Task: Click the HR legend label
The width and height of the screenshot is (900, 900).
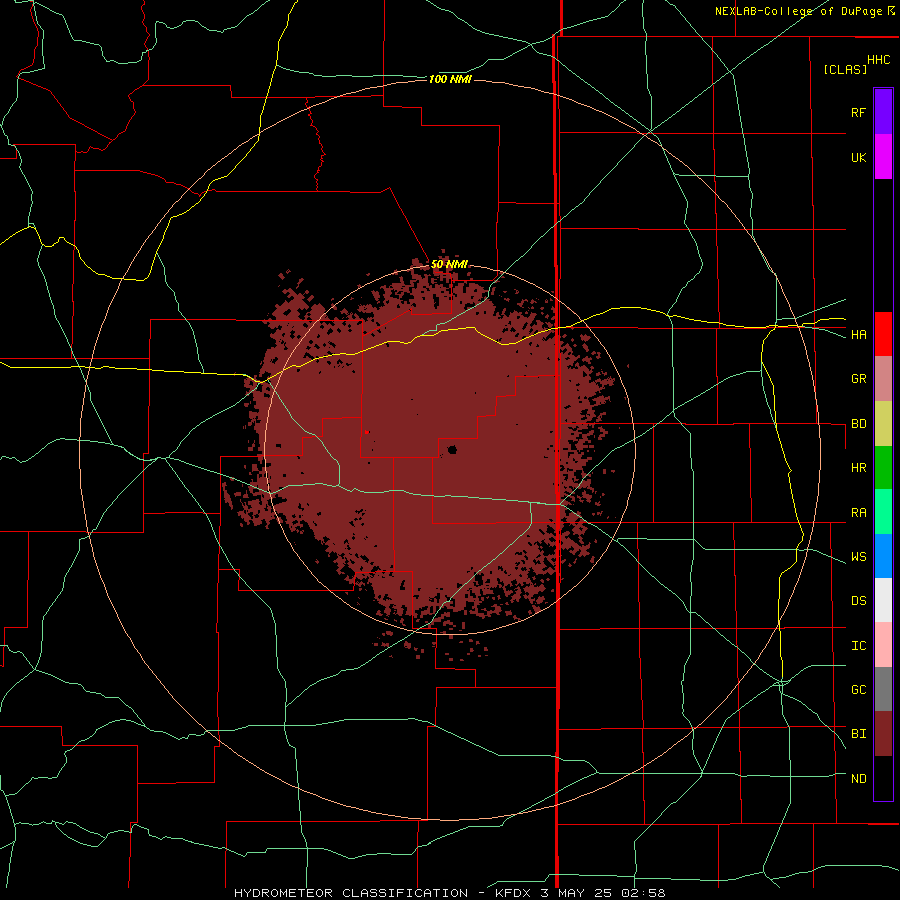Action: pos(858,468)
